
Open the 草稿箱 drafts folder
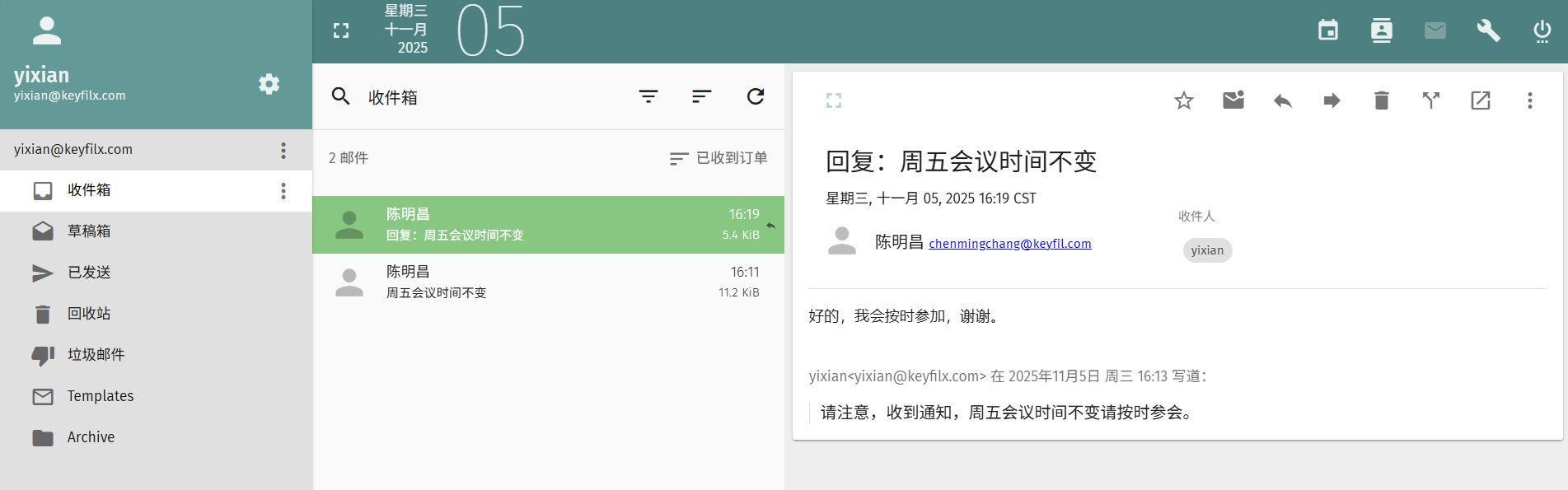[x=89, y=231]
